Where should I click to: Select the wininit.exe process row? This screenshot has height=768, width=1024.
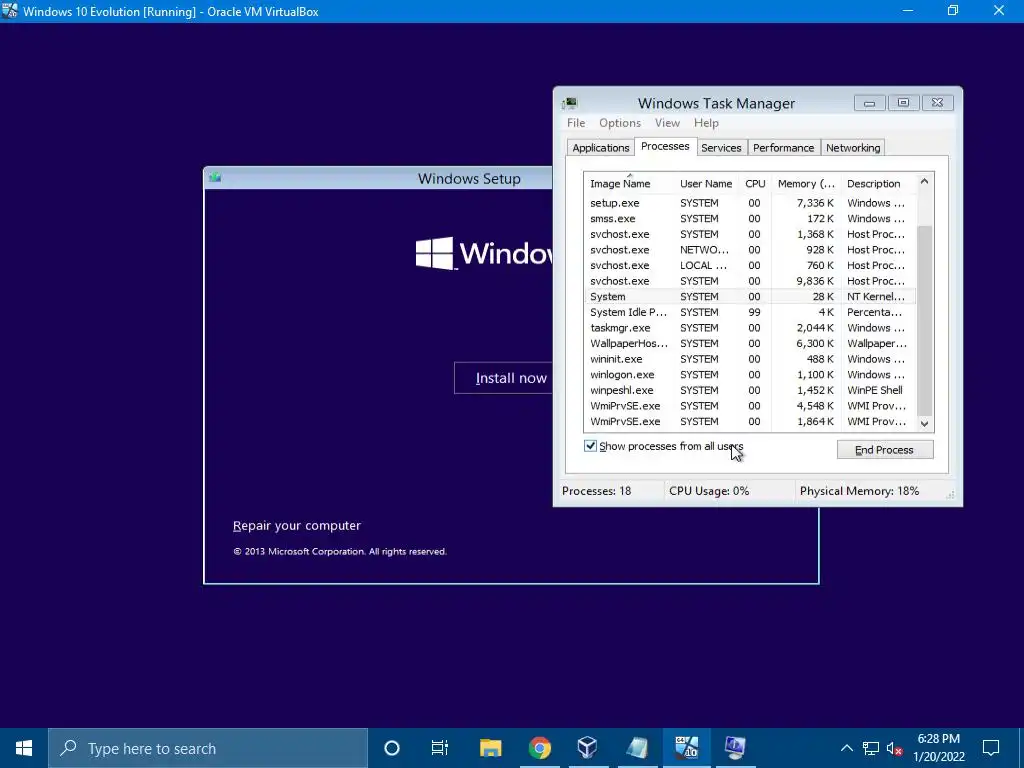(x=750, y=359)
